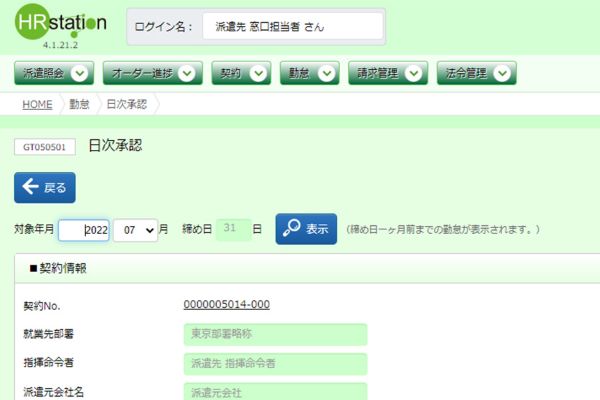This screenshot has width=600, height=400.
Task: Click into the year field showing 2022
Action: pos(84,229)
